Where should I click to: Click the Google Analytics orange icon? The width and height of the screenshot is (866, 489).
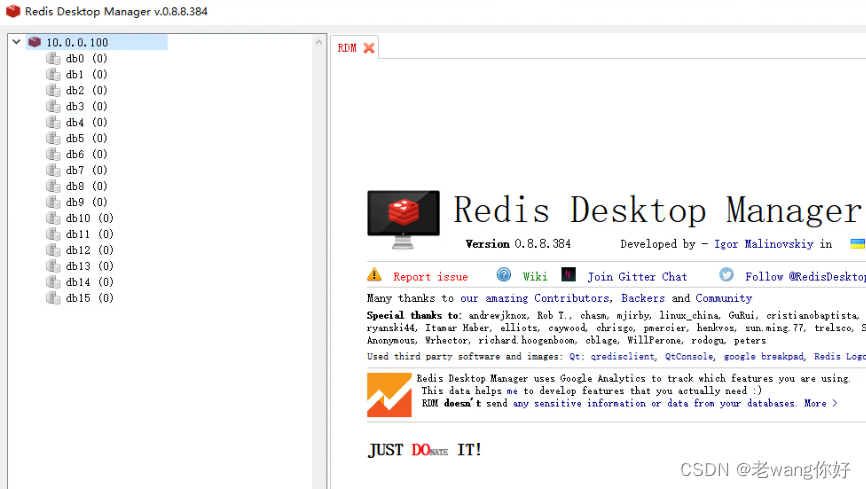(389, 395)
